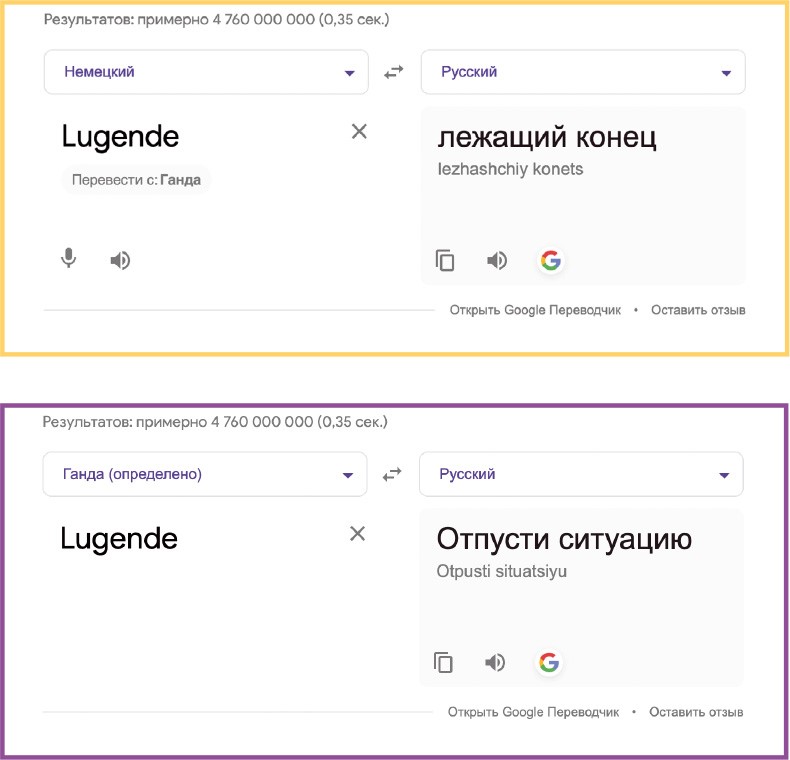Image resolution: width=790 pixels, height=760 pixels.
Task: Play audio of "Отпусти ситуацию" translation
Action: [x=494, y=662]
